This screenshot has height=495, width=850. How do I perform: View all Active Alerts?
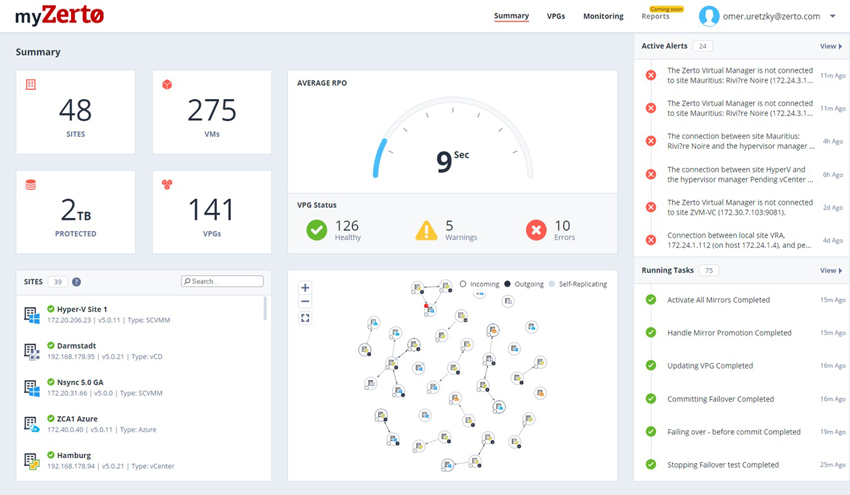click(830, 47)
